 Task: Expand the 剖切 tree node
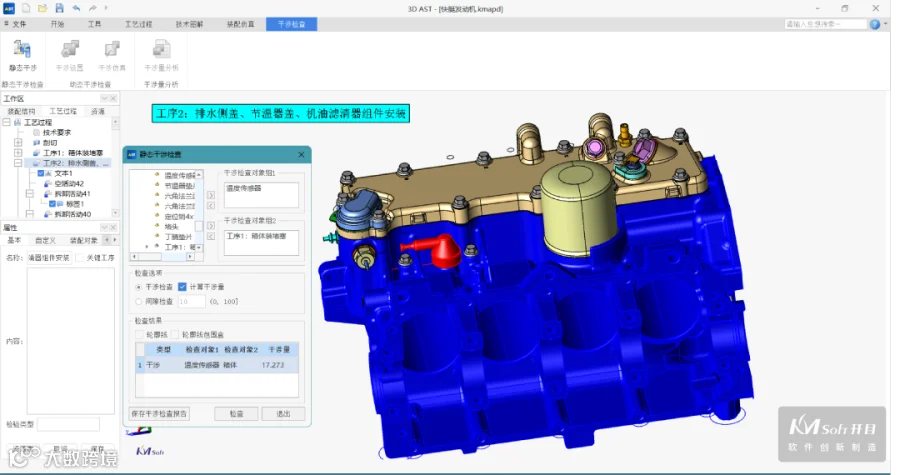[x=18, y=142]
